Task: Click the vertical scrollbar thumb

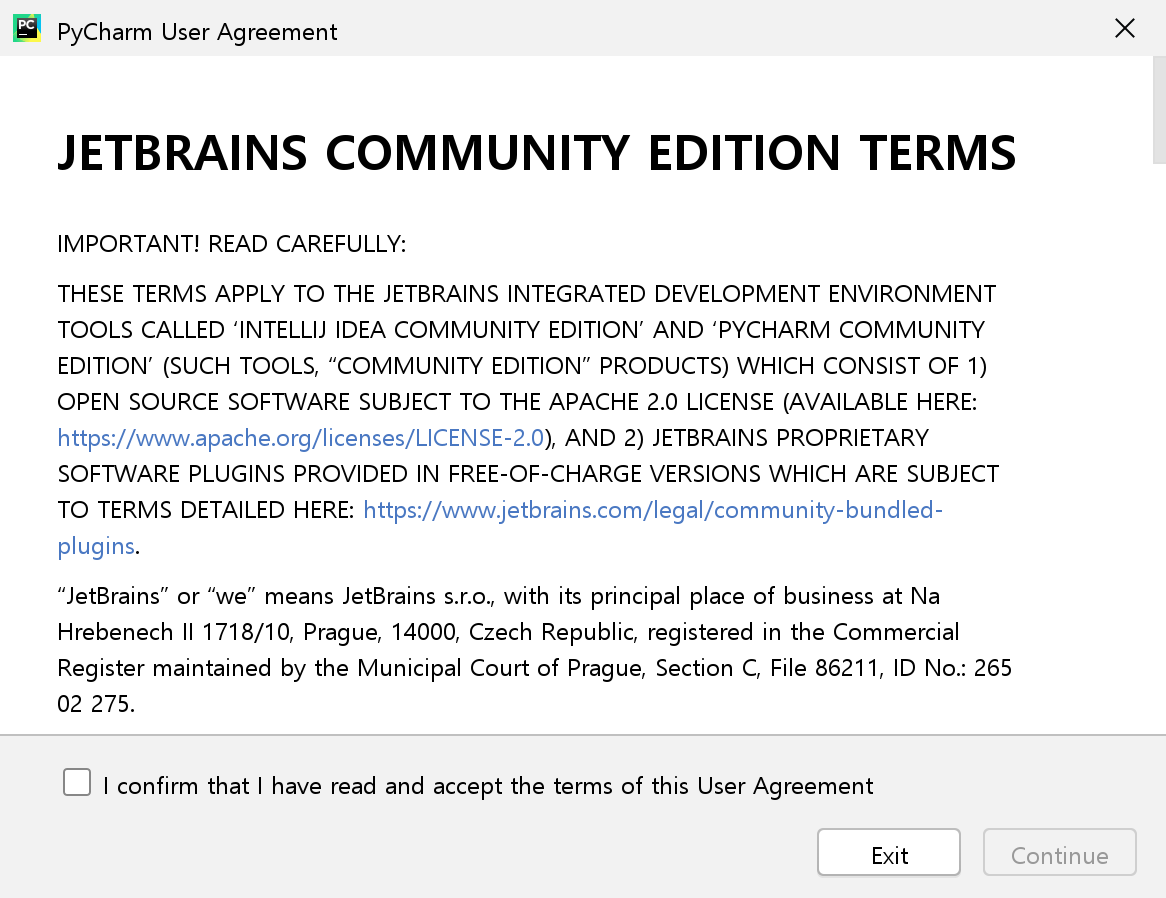Action: click(1159, 110)
